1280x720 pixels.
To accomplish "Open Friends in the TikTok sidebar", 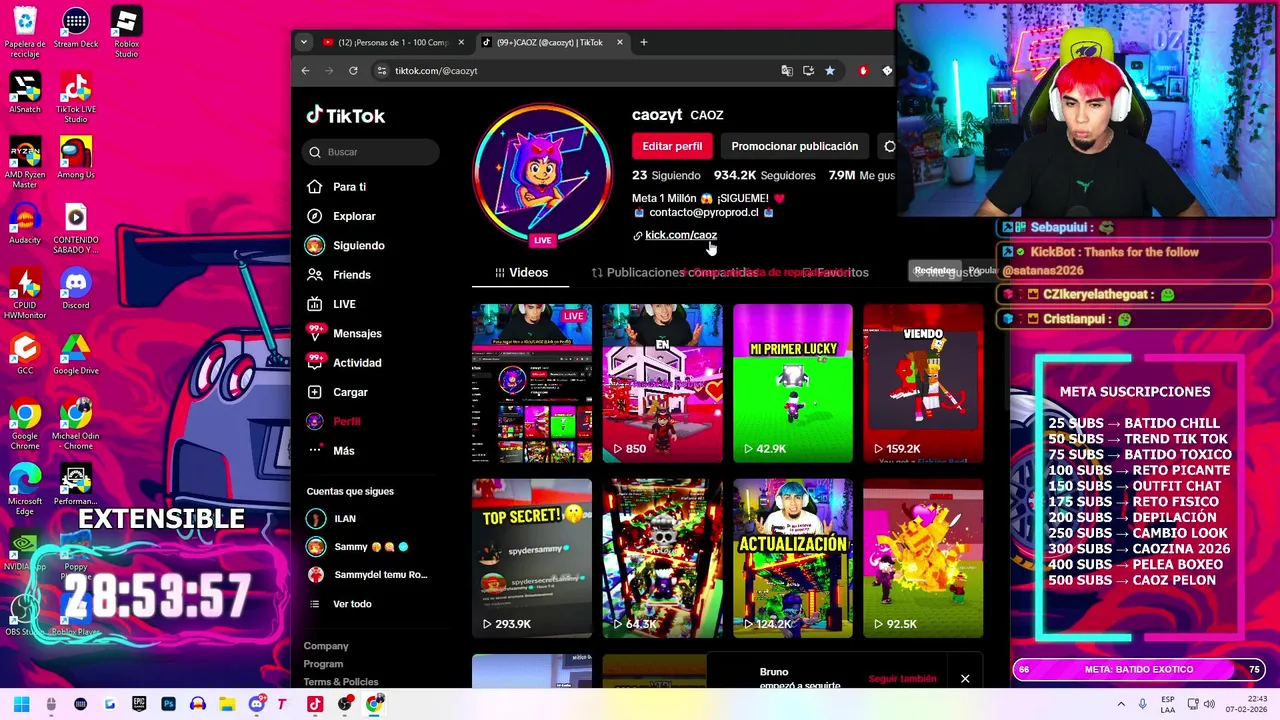I will 340,274.
